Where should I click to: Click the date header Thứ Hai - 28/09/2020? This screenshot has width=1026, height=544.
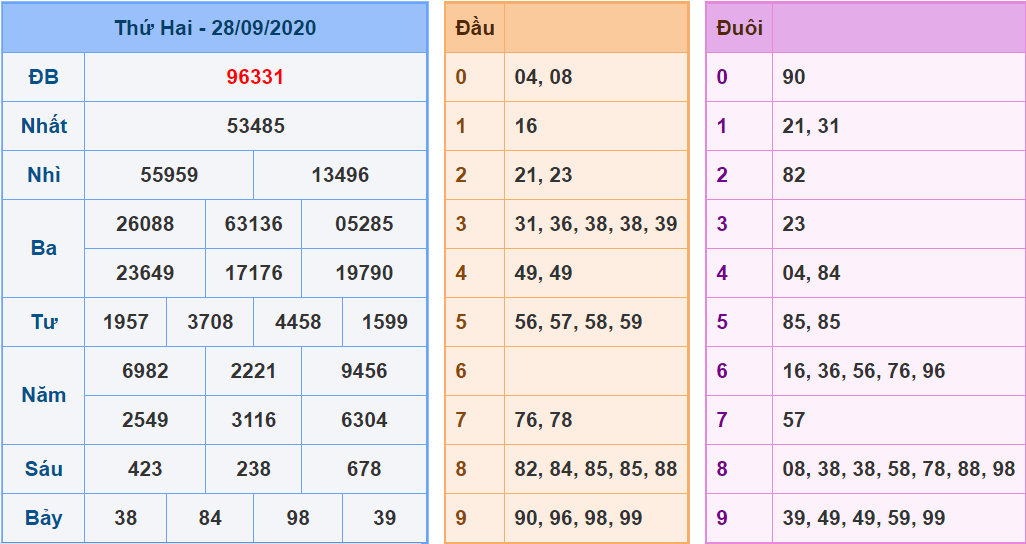(x=215, y=28)
